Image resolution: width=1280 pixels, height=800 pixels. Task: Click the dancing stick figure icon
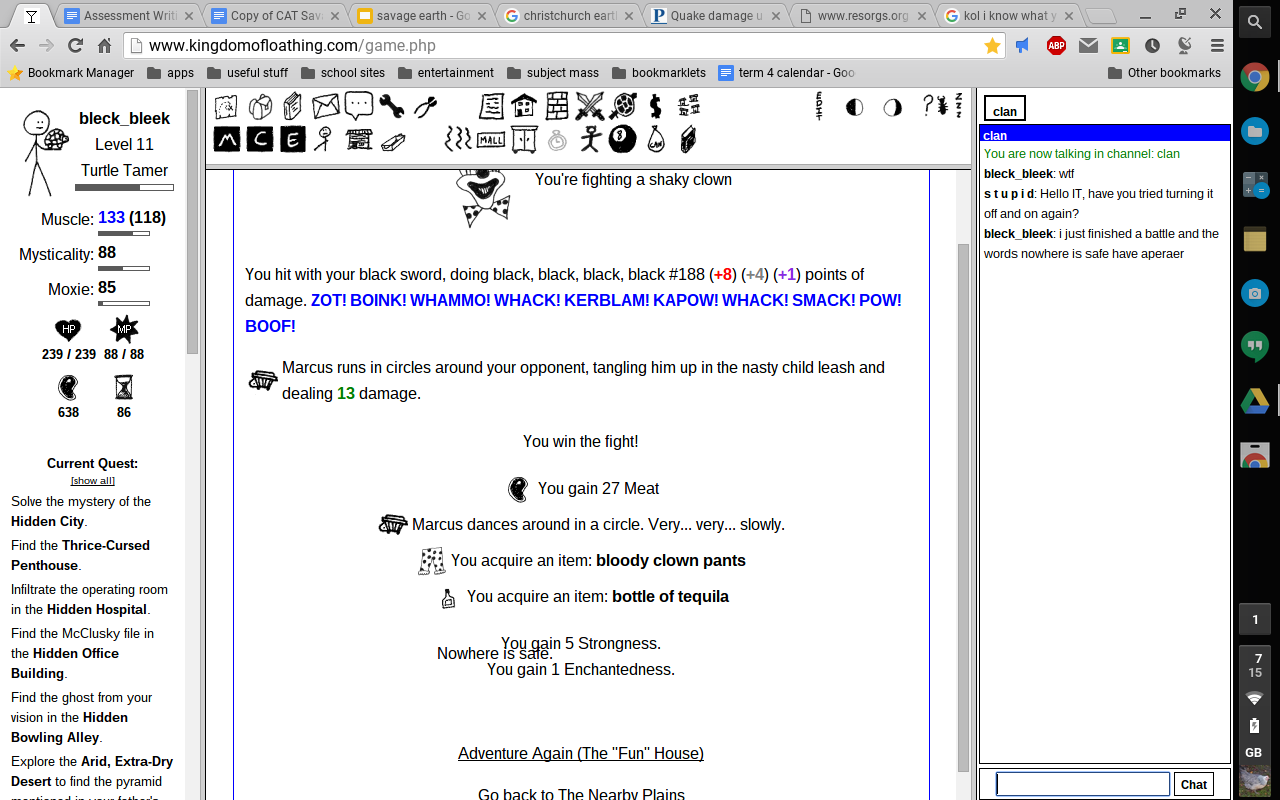pos(590,139)
